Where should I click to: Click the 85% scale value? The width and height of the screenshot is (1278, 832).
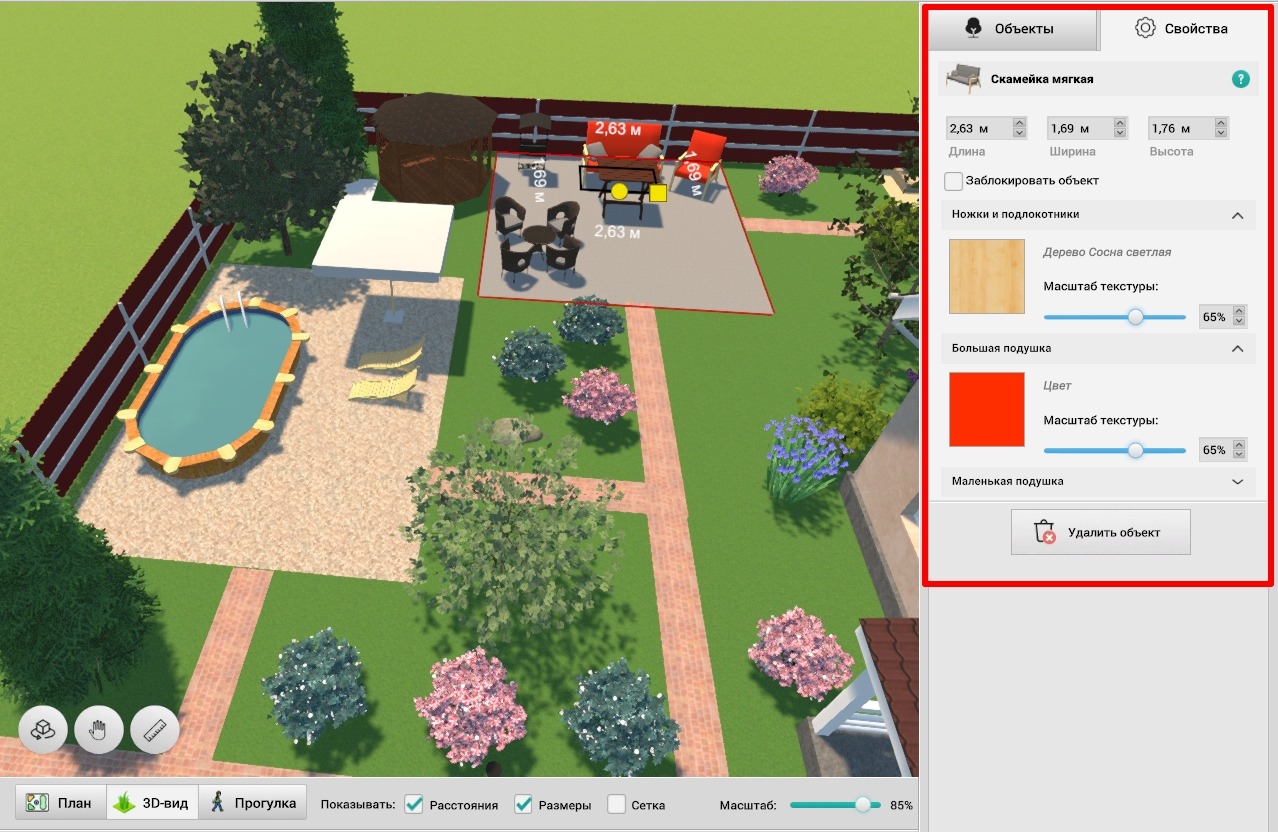(x=901, y=805)
